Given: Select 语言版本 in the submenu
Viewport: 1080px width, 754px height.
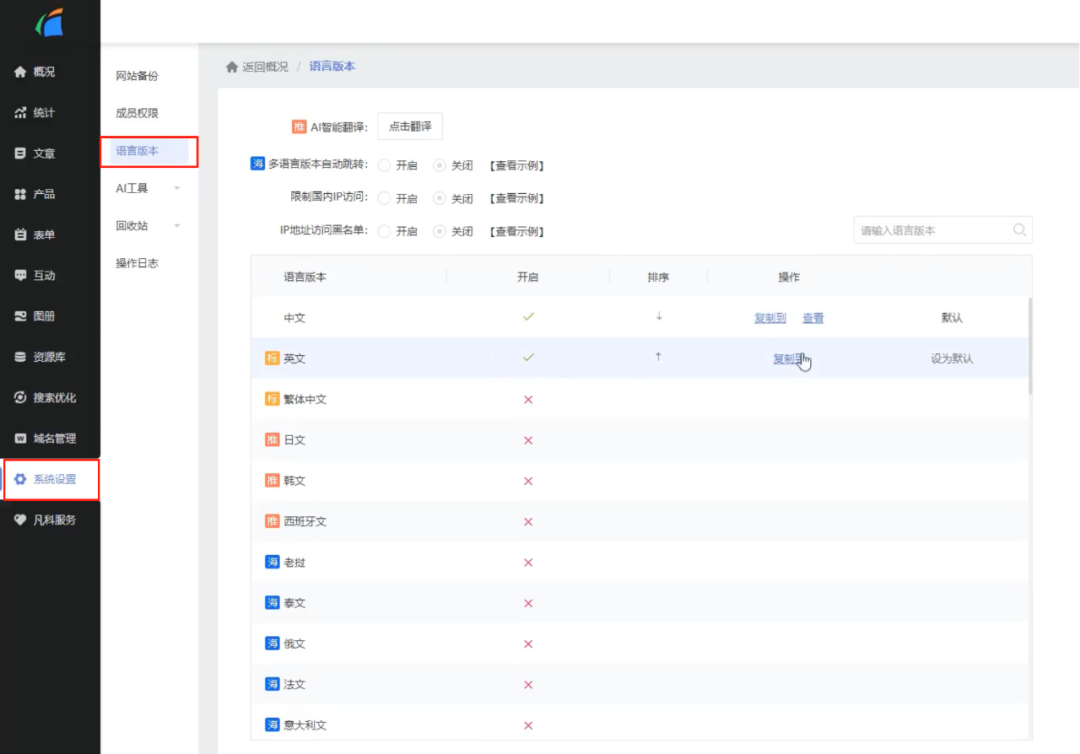Looking at the screenshot, I should [x=137, y=151].
